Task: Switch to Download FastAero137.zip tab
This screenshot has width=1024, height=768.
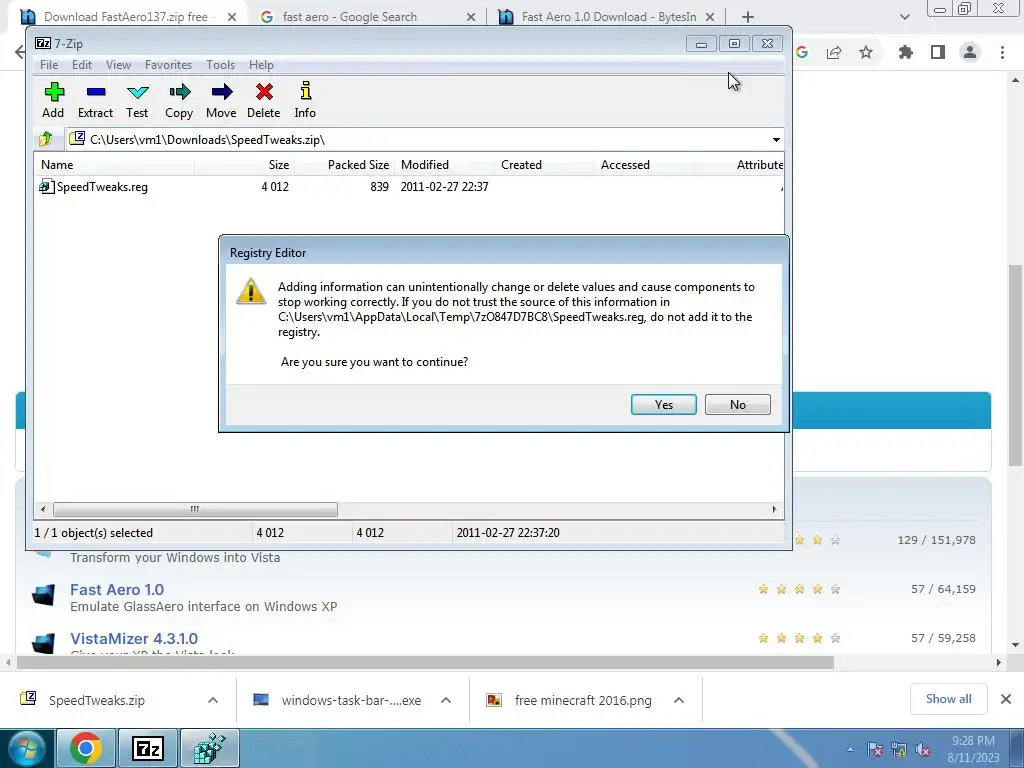Action: coord(129,17)
